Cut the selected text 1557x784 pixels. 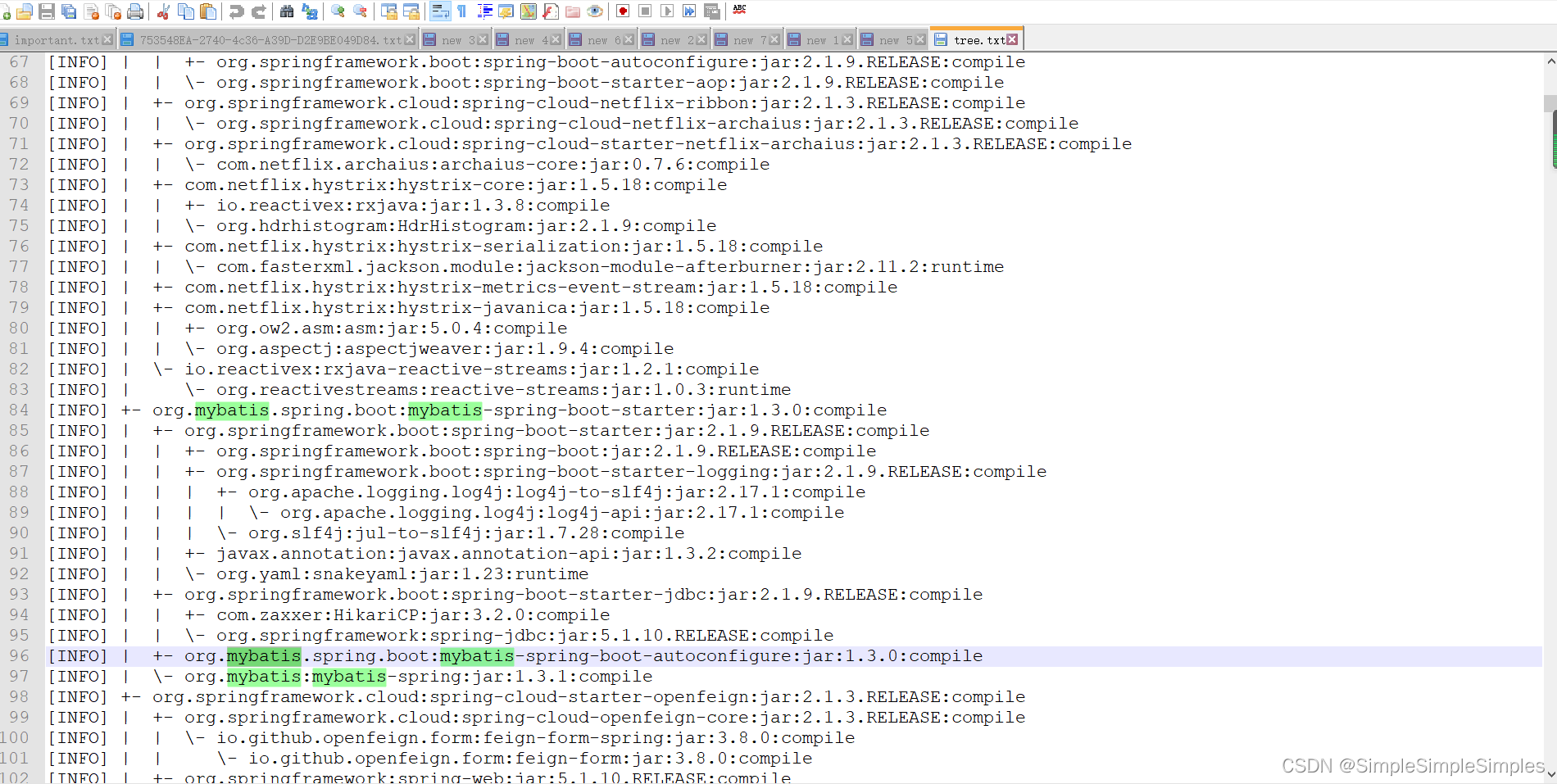[x=163, y=11]
